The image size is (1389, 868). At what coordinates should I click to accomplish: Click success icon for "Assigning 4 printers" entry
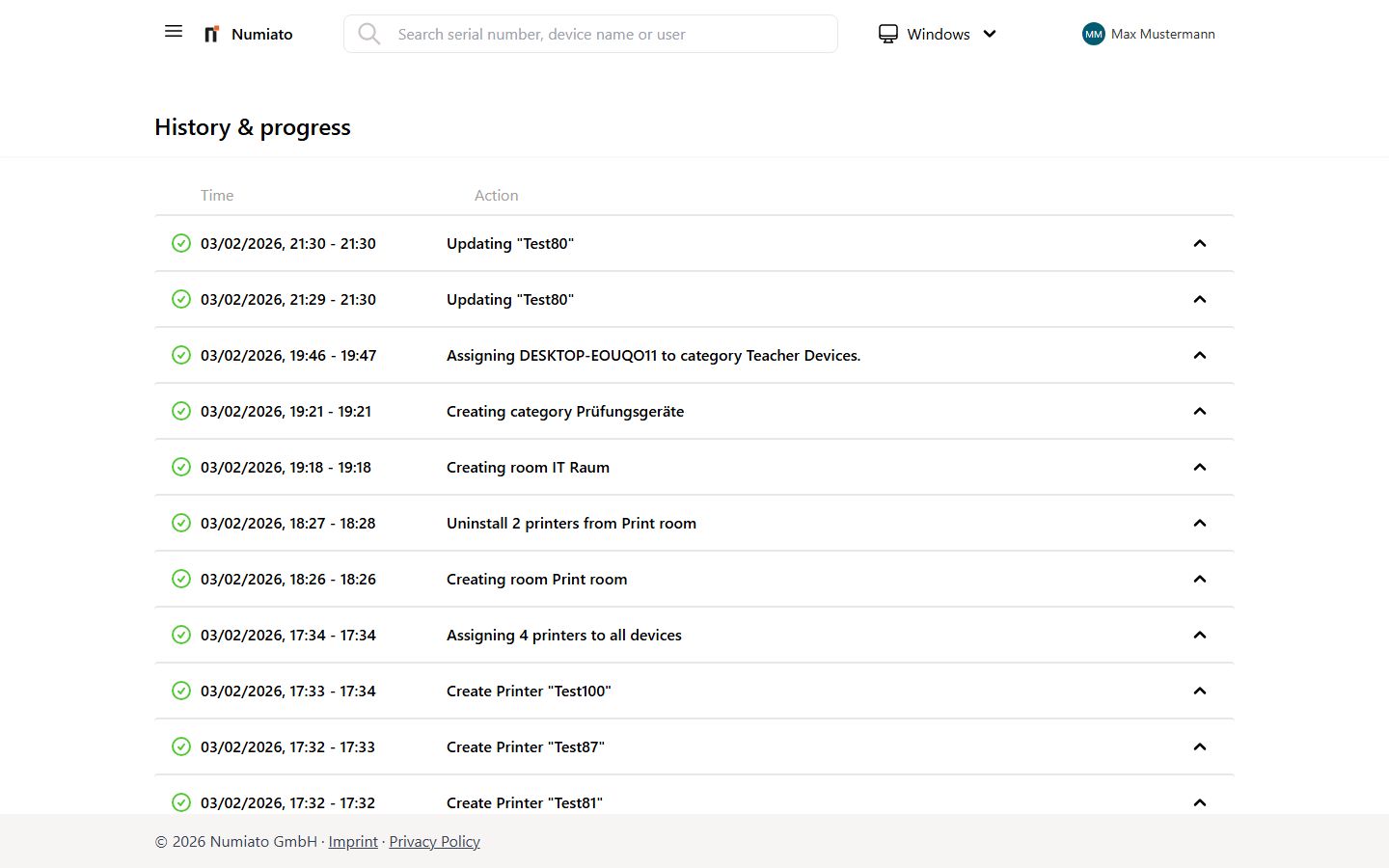[x=181, y=635]
